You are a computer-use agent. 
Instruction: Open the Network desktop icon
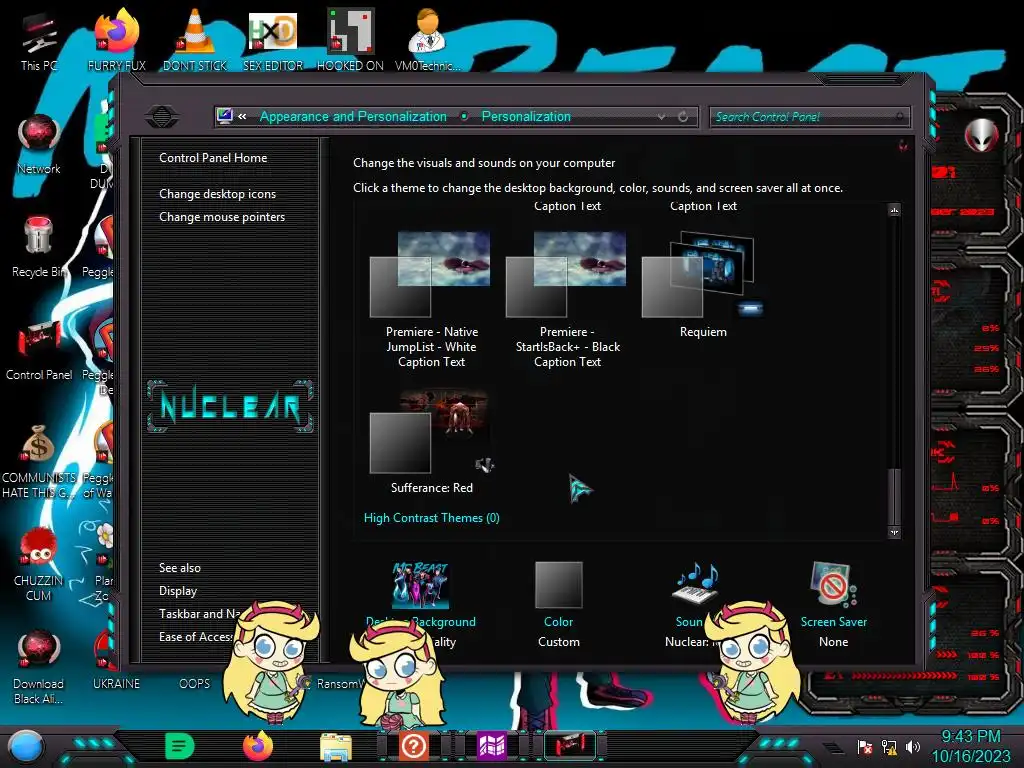pyautogui.click(x=39, y=144)
